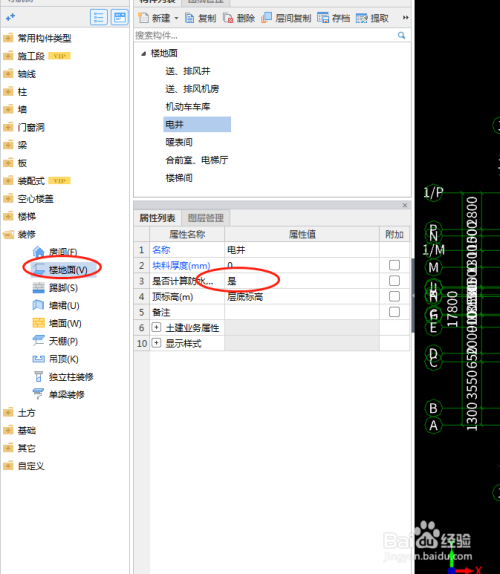The image size is (500, 574).
Task: Open the 梁 folder
Action: click(15, 145)
